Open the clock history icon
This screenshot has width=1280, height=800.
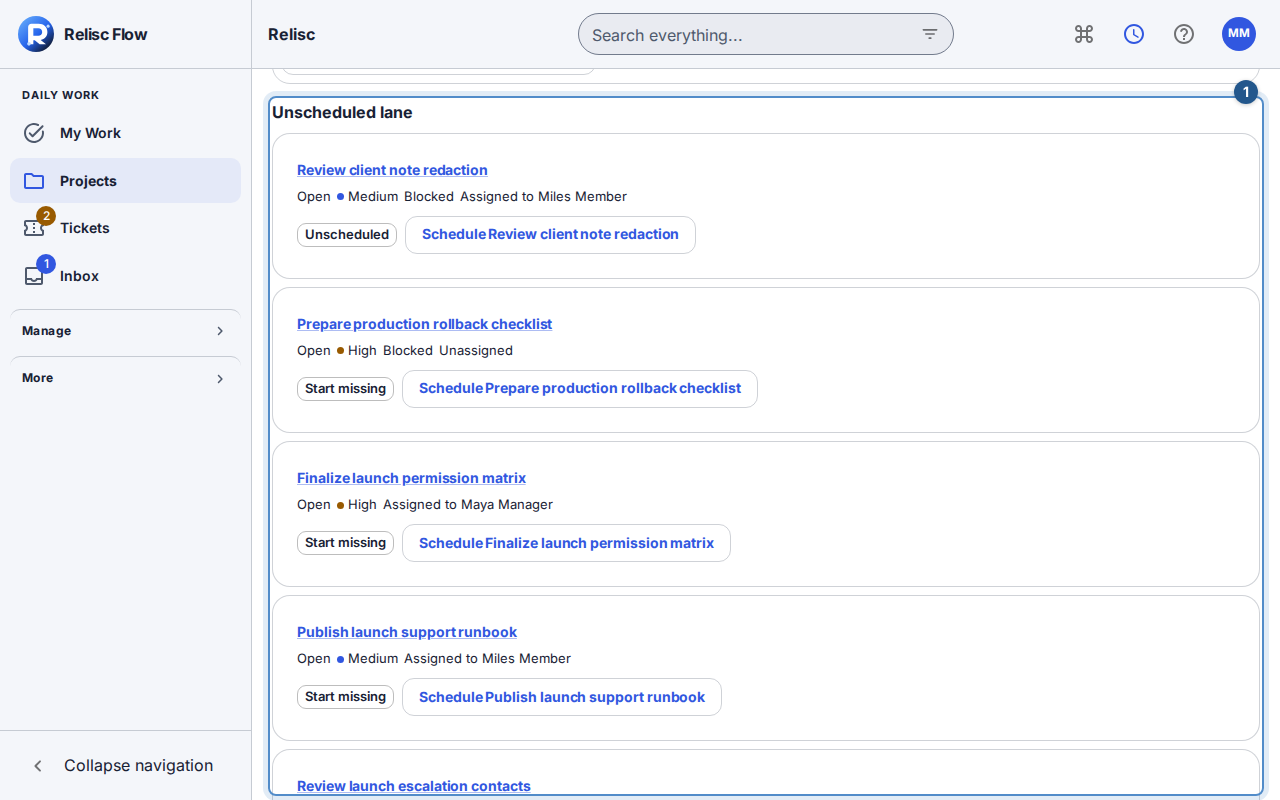tap(1134, 34)
